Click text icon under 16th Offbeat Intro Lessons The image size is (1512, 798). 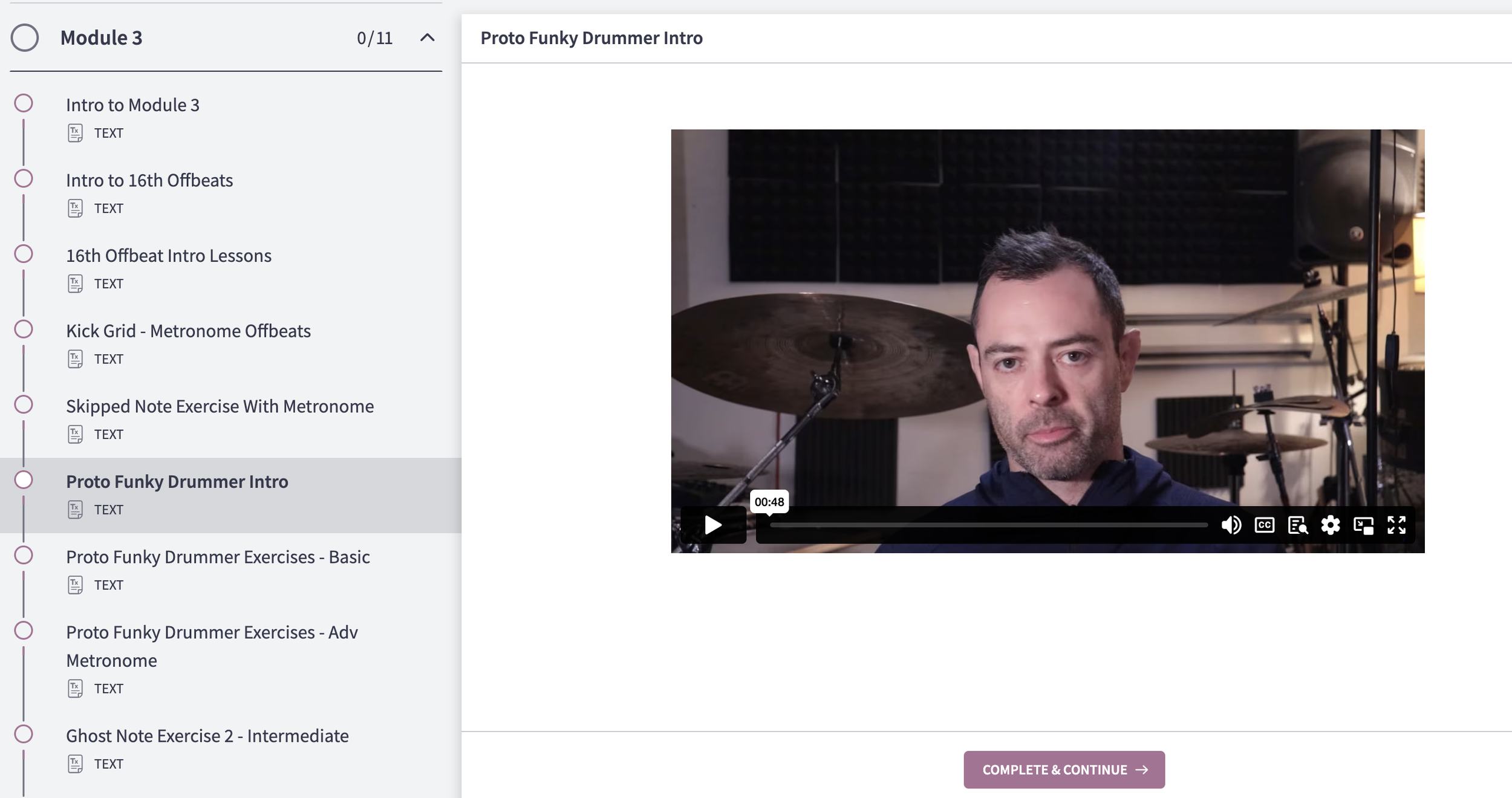click(75, 284)
